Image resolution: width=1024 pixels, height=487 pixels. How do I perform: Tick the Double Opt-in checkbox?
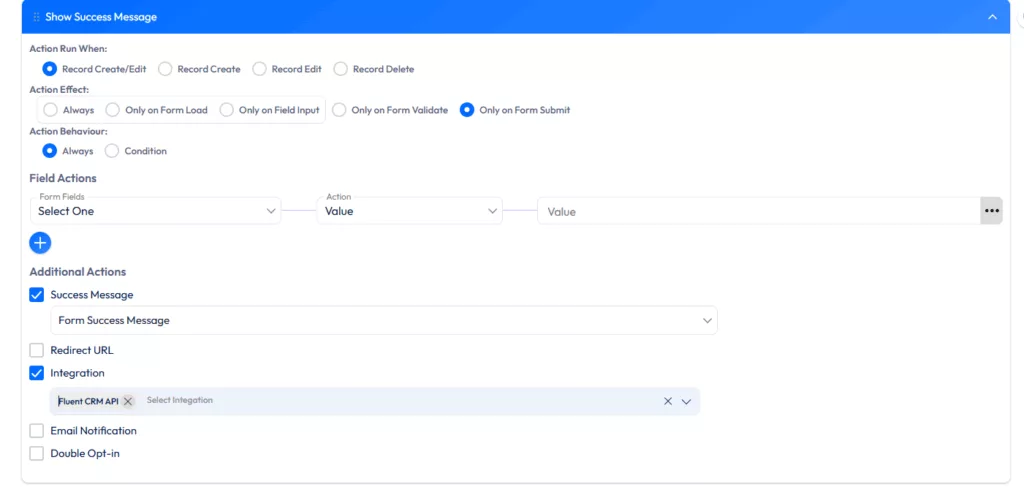[x=37, y=454]
